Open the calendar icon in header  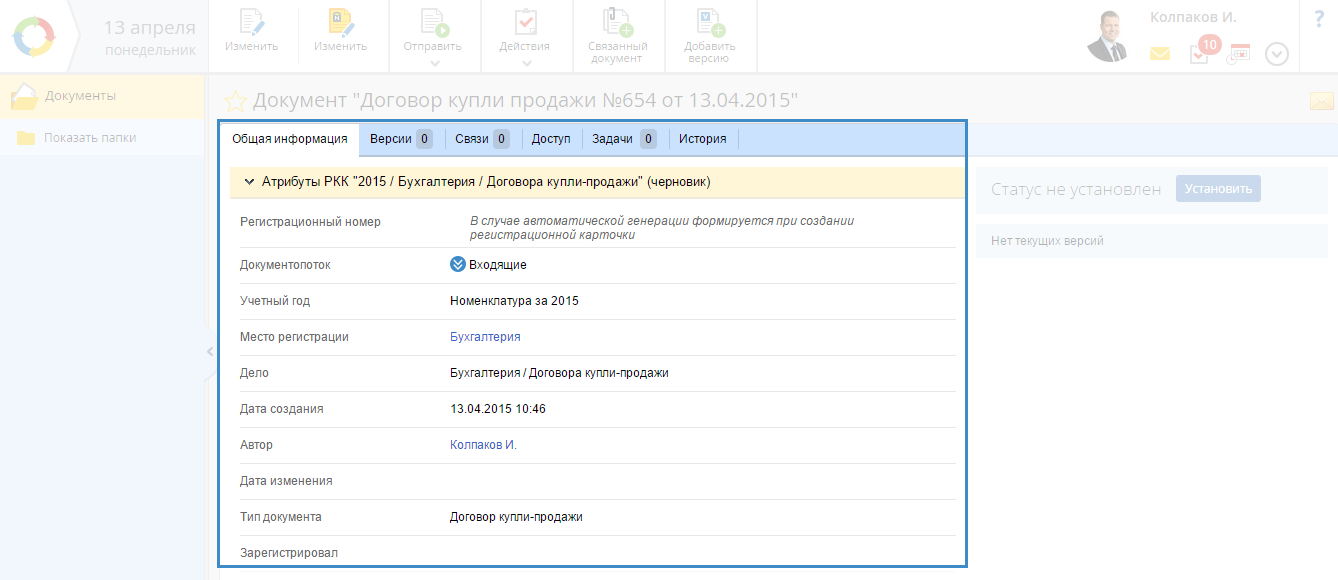[1239, 54]
